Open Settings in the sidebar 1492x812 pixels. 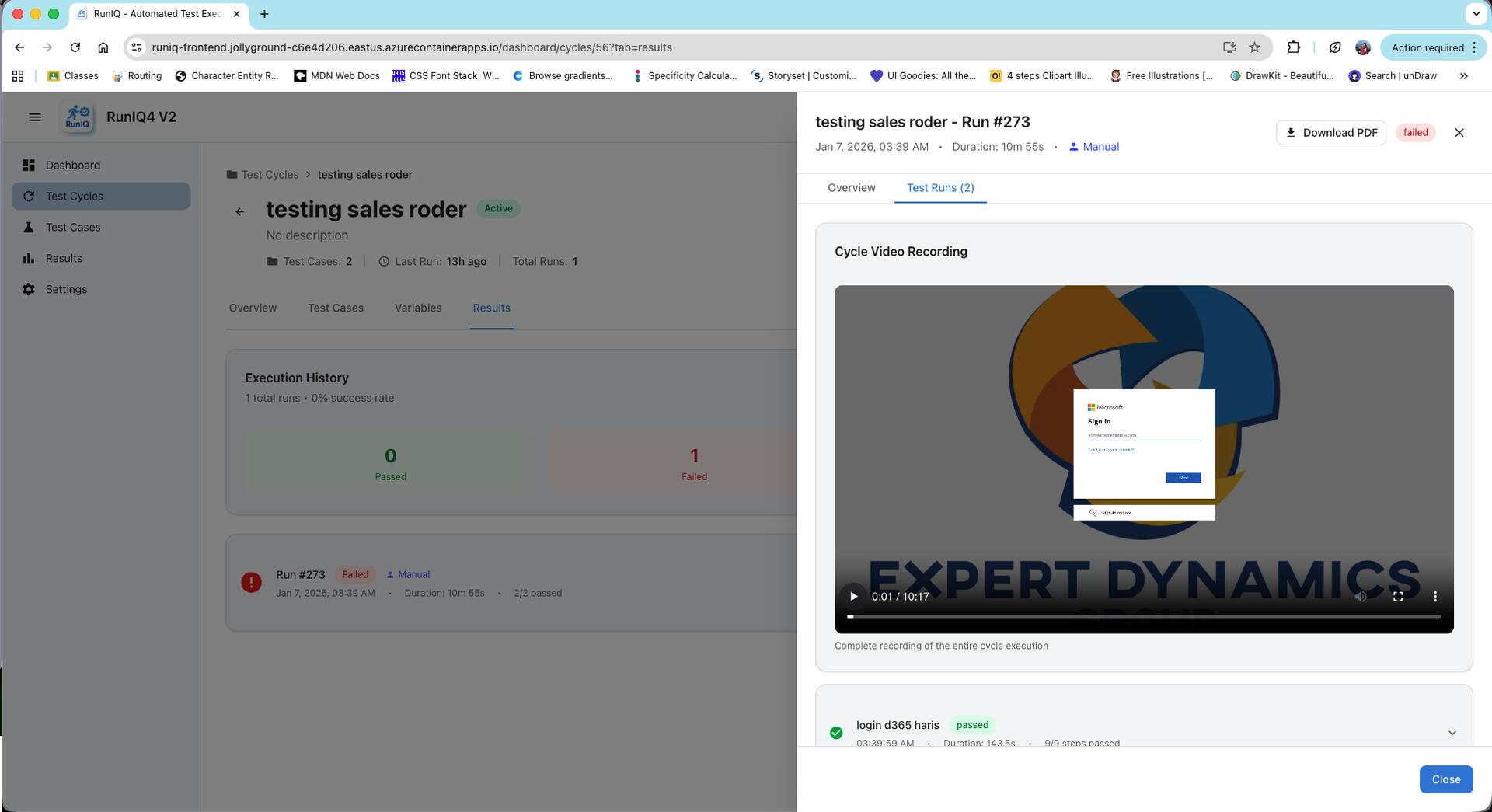click(x=101, y=290)
